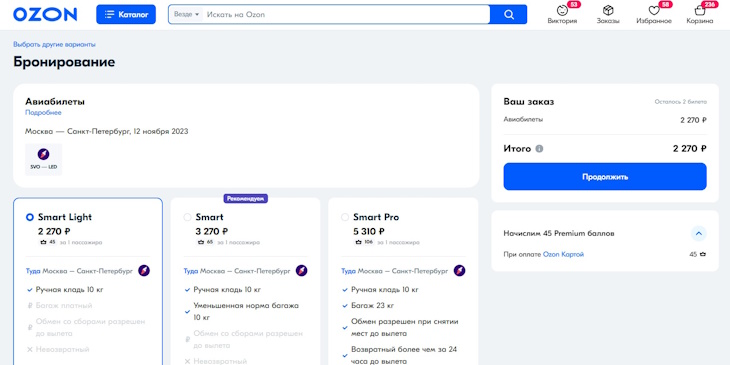Select the Smart Light tariff radio button
Screen dimensions: 730x365
point(30,217)
